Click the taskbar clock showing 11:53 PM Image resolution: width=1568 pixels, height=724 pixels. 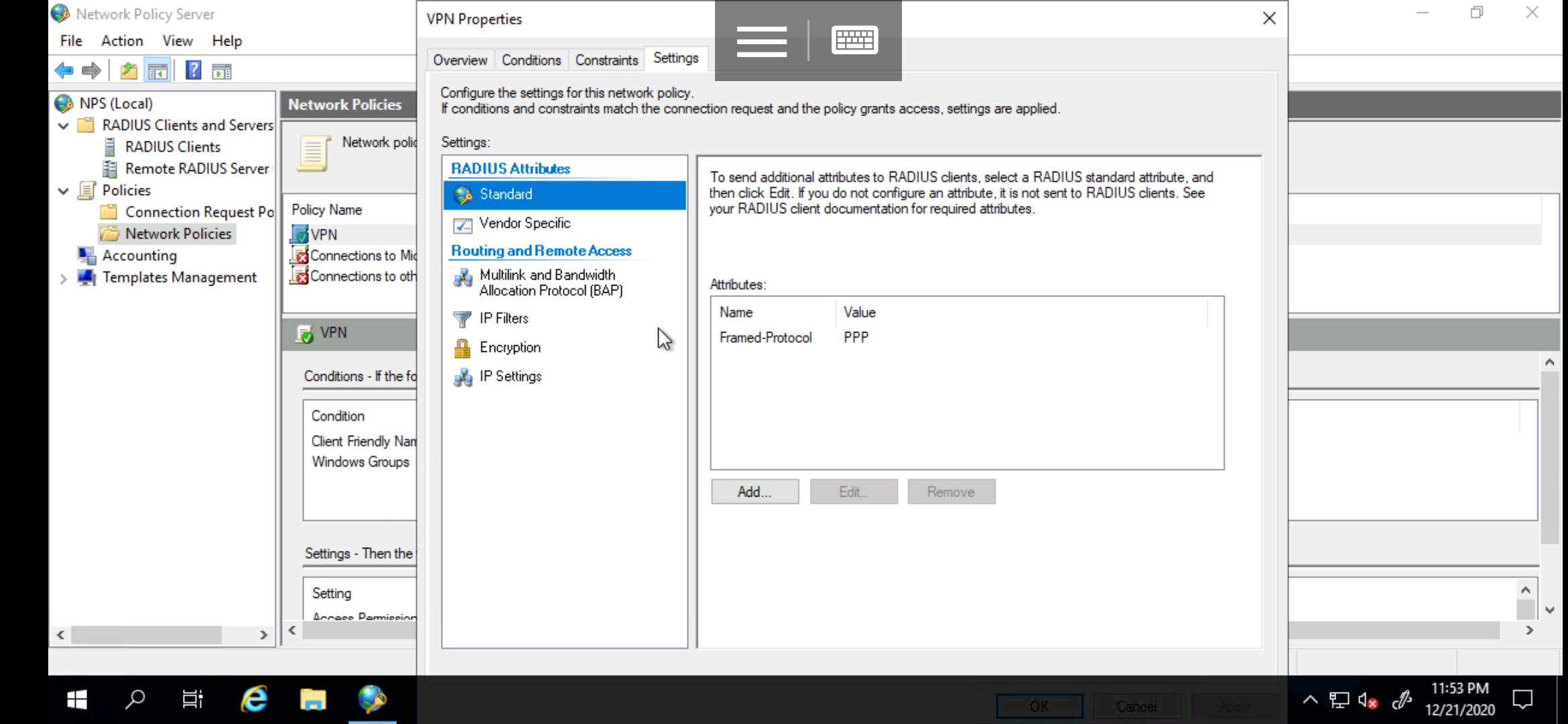tap(1460, 699)
